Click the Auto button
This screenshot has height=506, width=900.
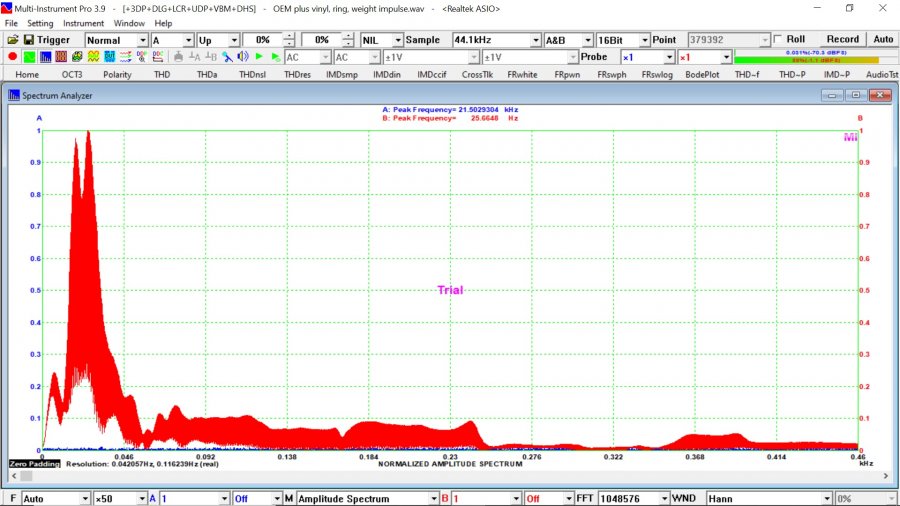click(x=883, y=39)
